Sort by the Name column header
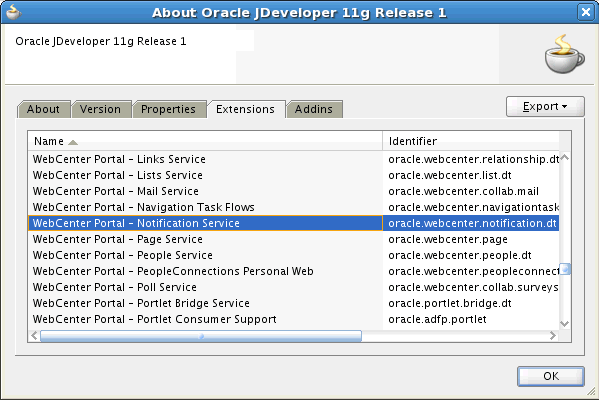 click(x=205, y=141)
